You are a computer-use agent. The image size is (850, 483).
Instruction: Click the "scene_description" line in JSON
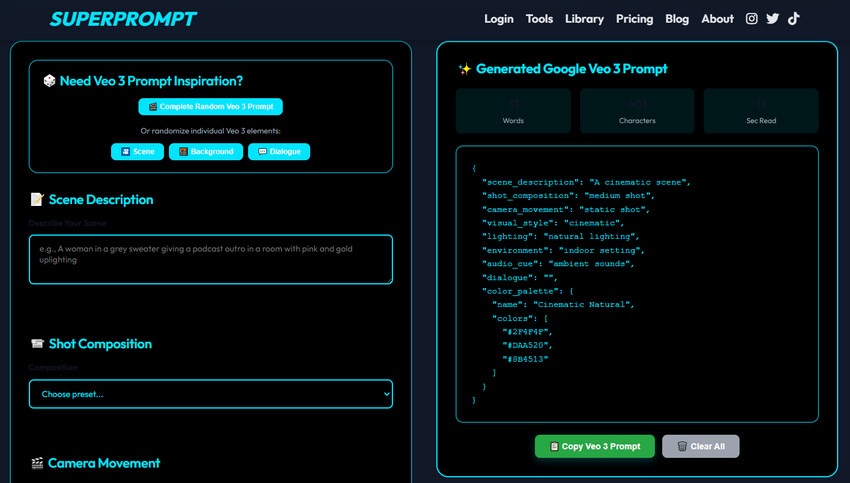pyautogui.click(x=586, y=183)
